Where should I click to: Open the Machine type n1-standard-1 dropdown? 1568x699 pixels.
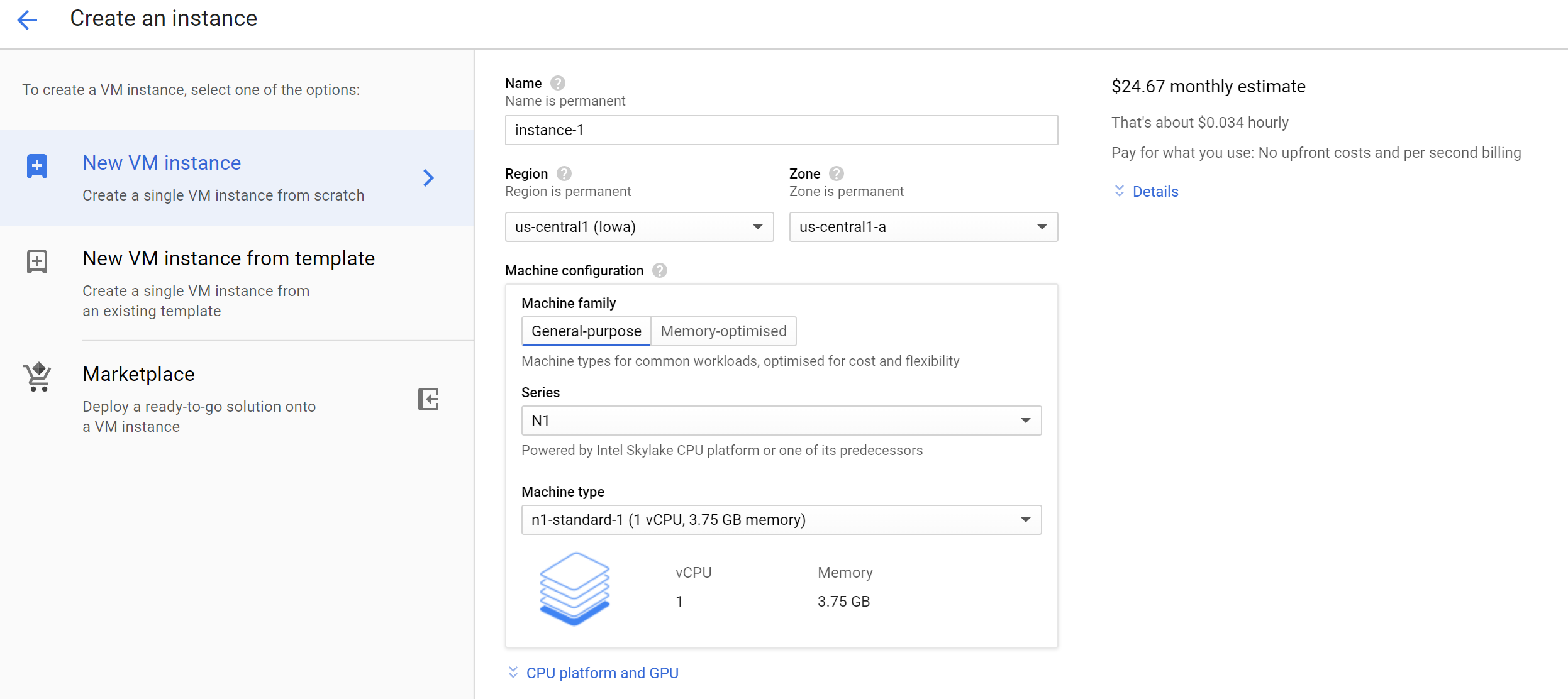(x=781, y=520)
